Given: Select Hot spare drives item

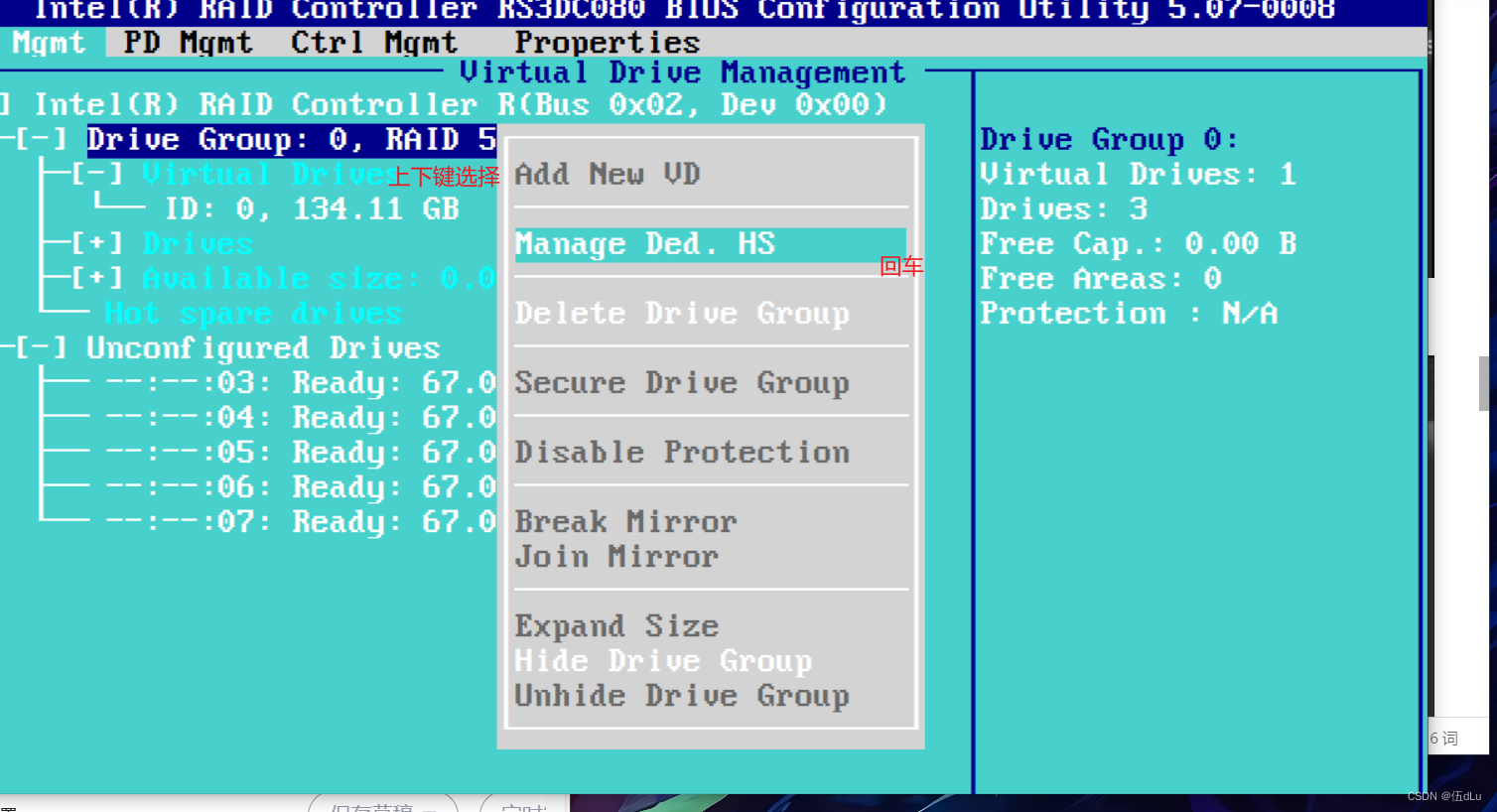Looking at the screenshot, I should [x=253, y=314].
